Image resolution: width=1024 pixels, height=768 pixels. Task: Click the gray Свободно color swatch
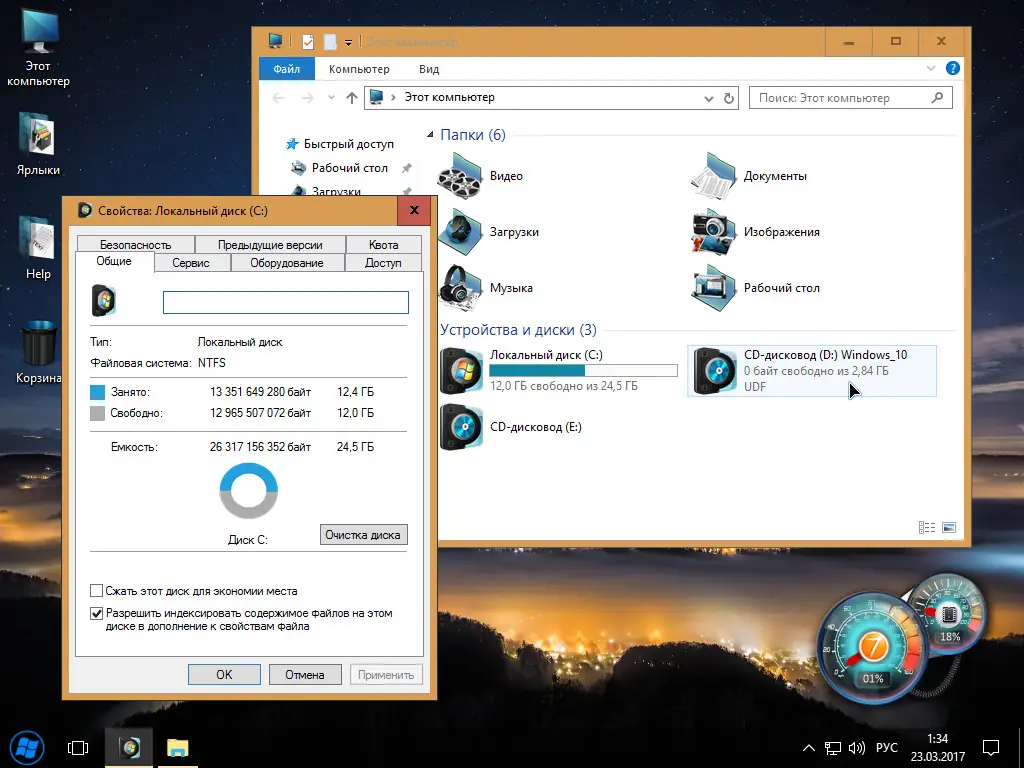pyautogui.click(x=97, y=413)
